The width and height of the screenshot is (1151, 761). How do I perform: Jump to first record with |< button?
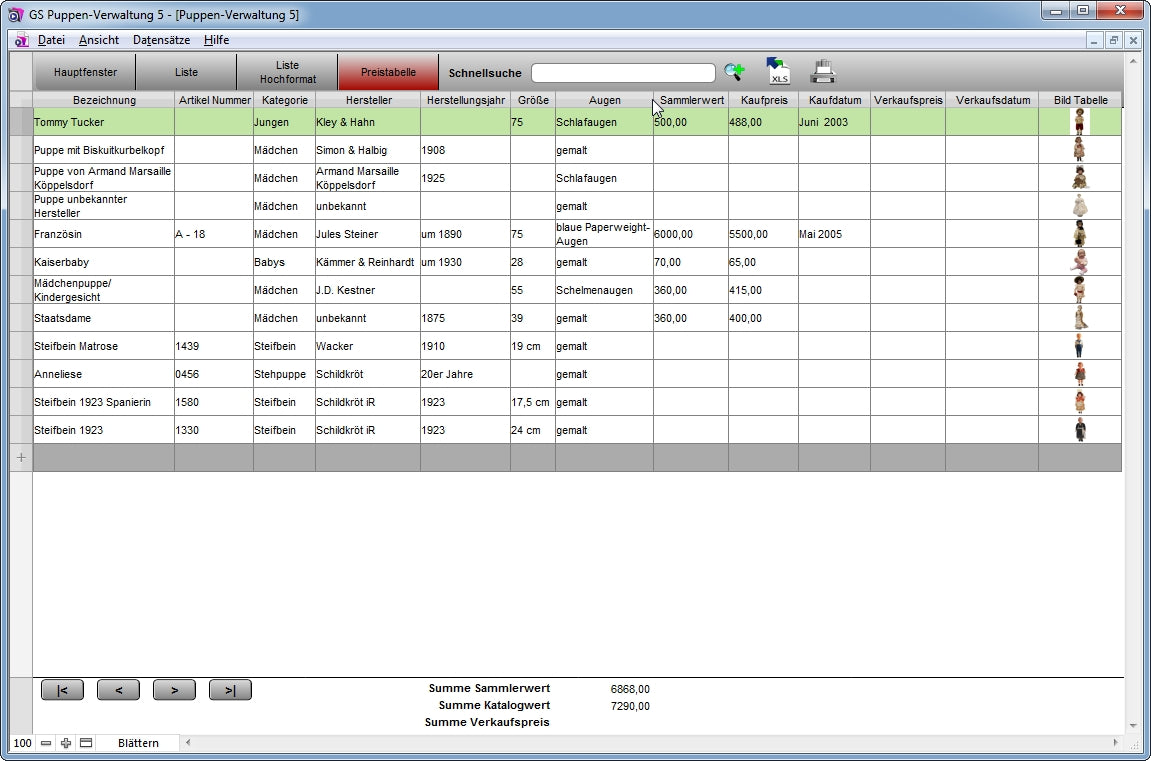pos(62,690)
